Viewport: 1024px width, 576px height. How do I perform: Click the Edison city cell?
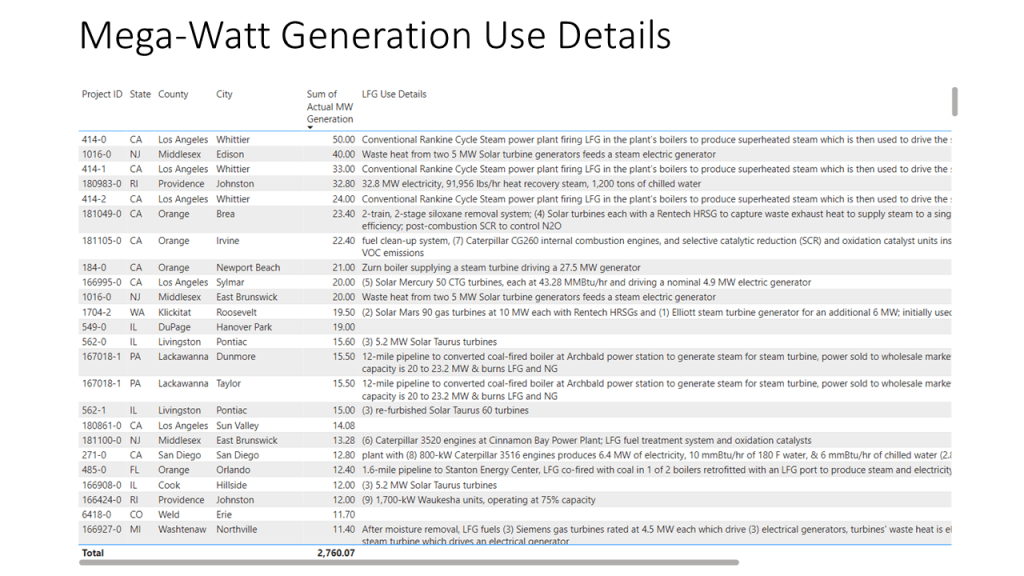point(230,155)
